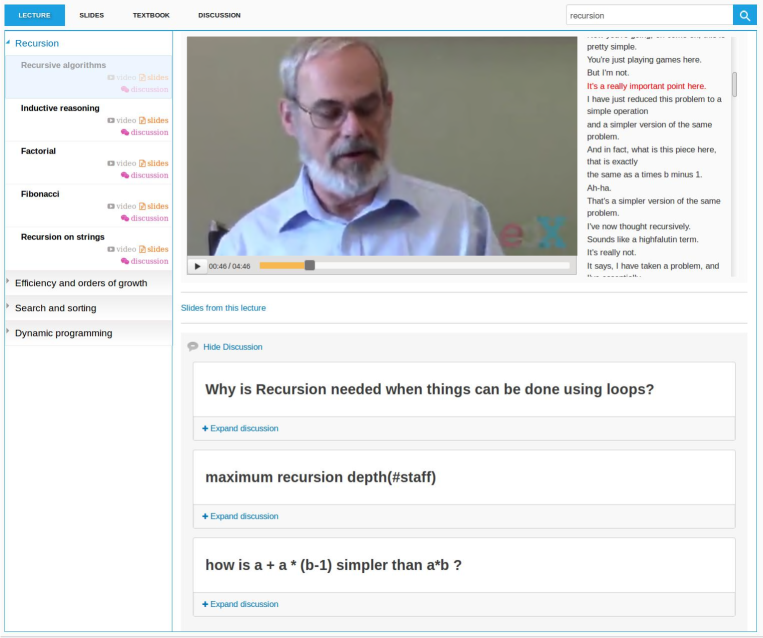Open video for Recursion on strings
Viewport: 763px width, 638px height.
point(122,249)
